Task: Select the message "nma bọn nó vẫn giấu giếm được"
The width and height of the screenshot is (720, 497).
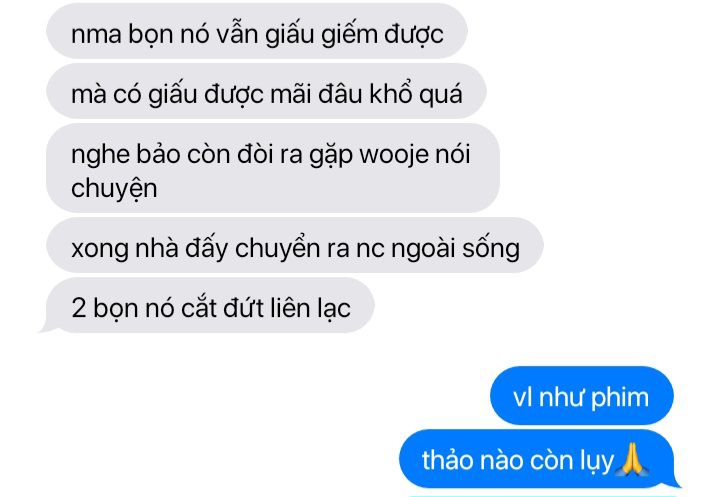Action: [257, 31]
